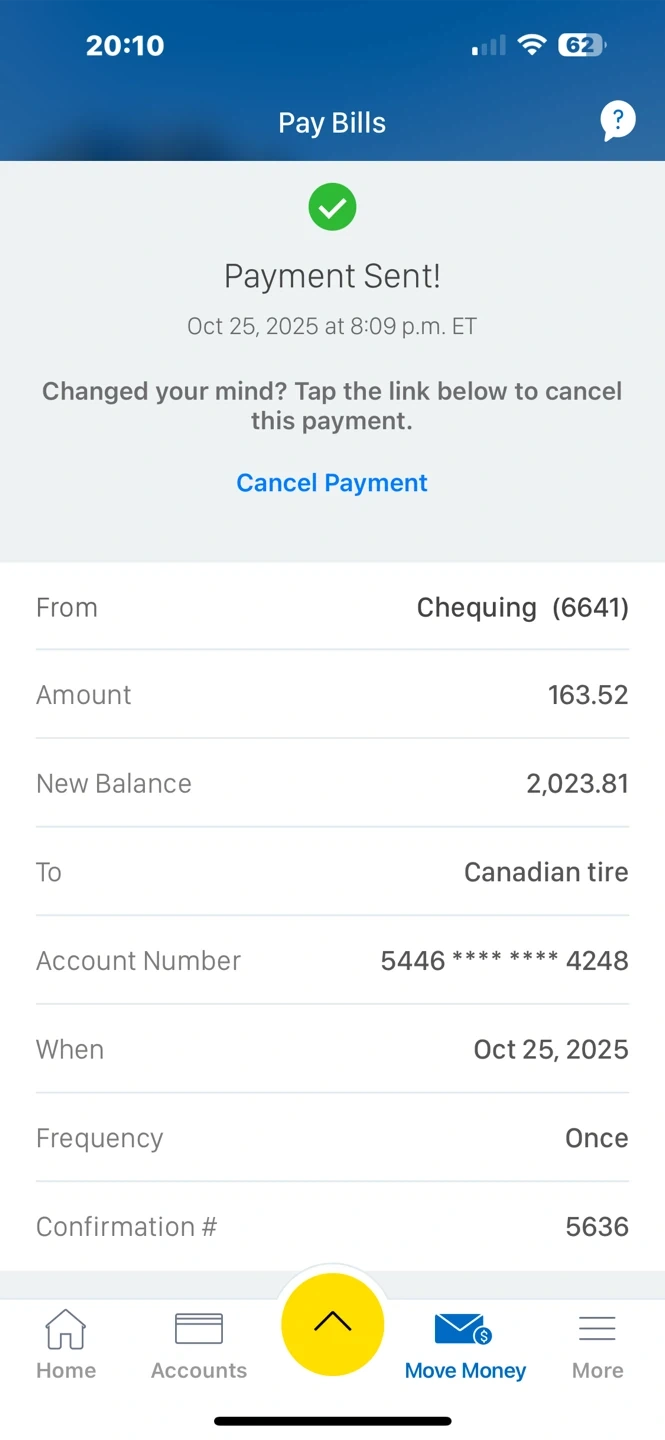The image size is (665, 1440).
Task: Expand the yellow quick-actions chevron button
Action: coord(332,1323)
